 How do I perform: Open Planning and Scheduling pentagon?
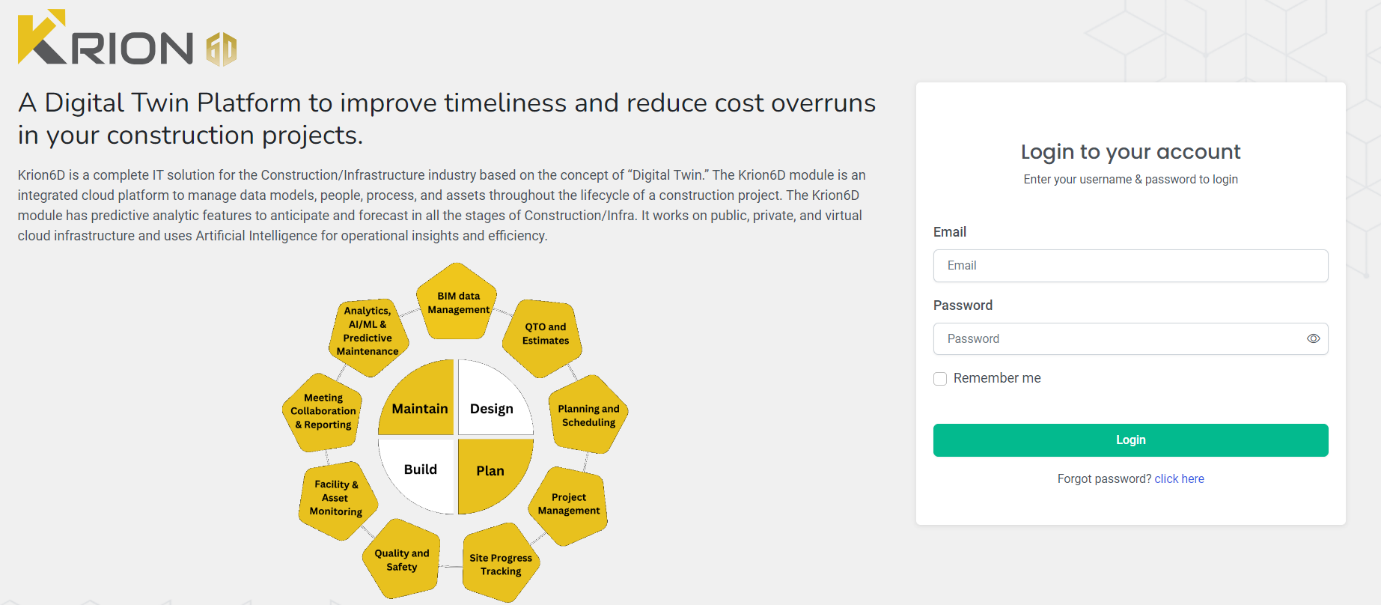(588, 415)
